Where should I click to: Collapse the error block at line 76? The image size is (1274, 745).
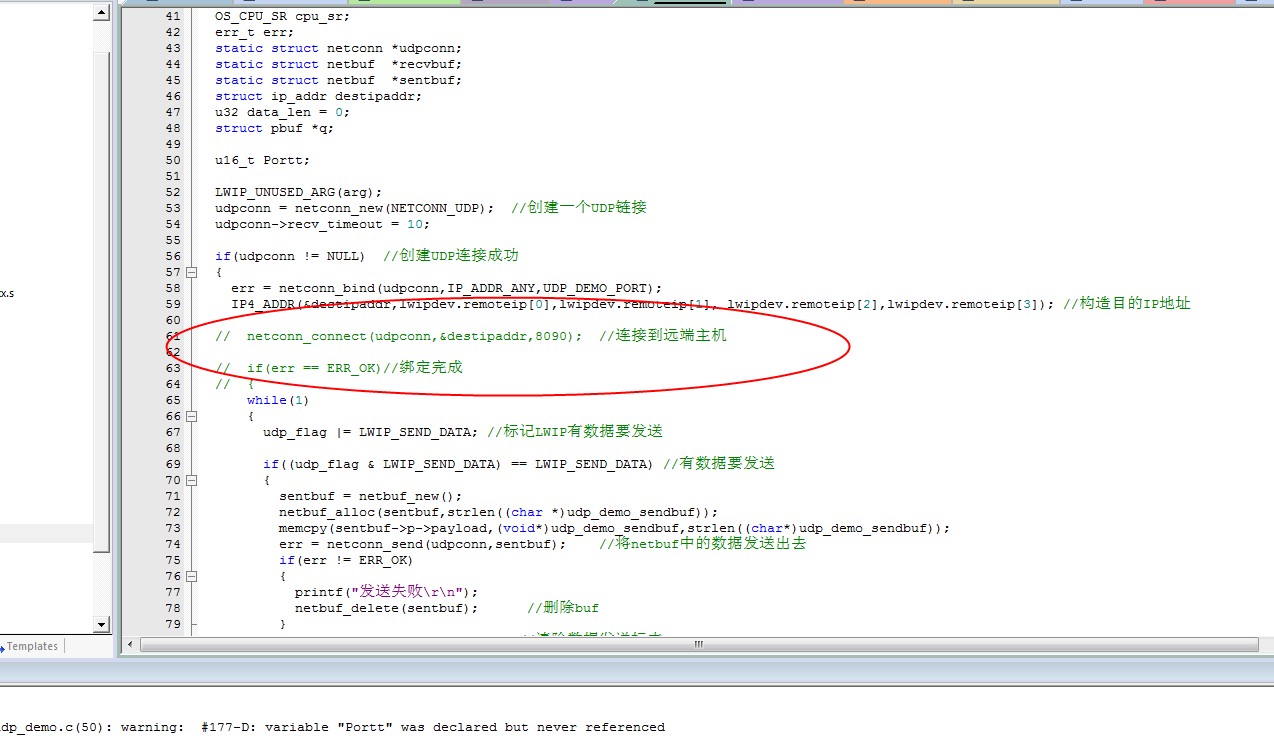(191, 576)
